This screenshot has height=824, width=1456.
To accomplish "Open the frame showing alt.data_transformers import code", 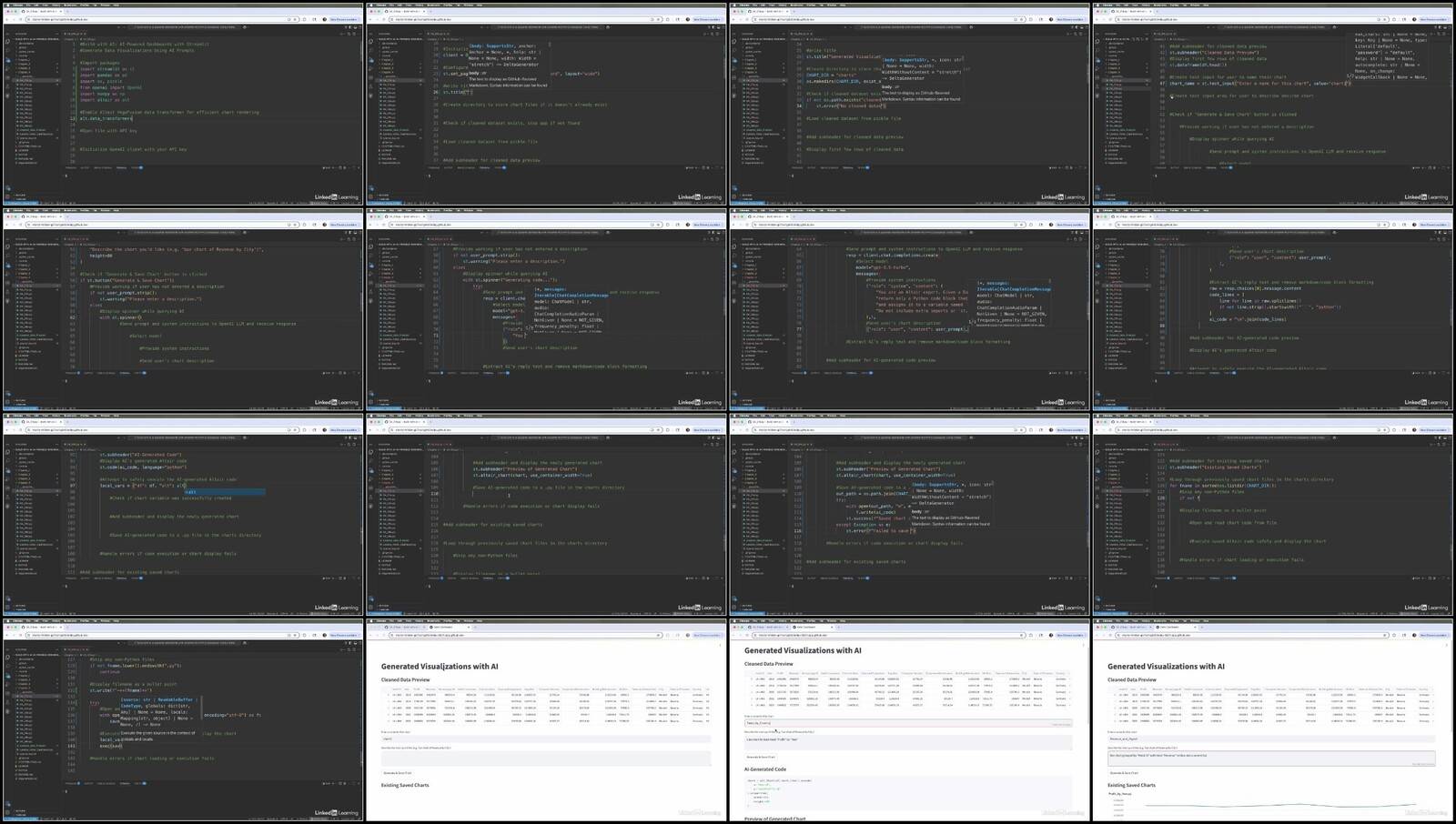I will [x=182, y=102].
